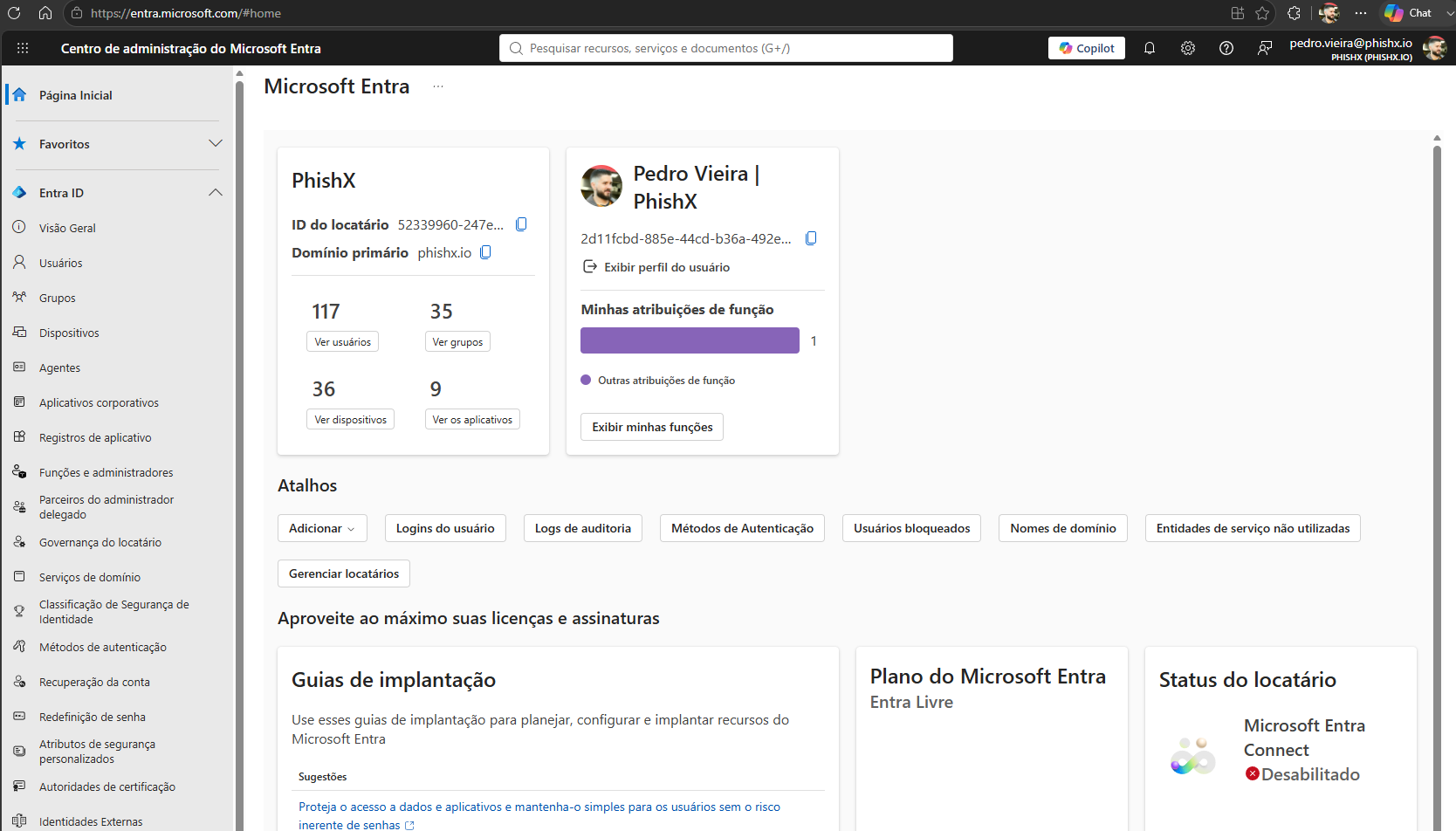Viewport: 1456px width, 831px height.
Task: Click Pedro Vieira's profile photo
Action: tap(601, 186)
